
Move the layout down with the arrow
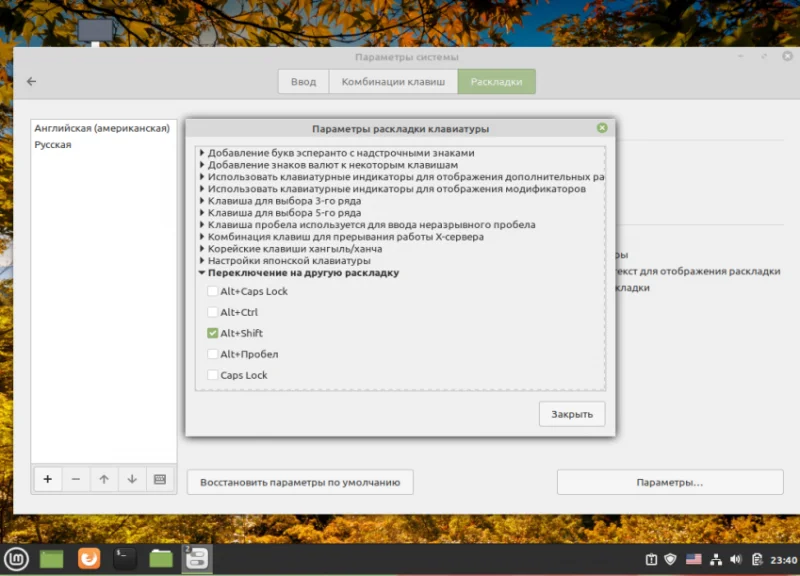[x=132, y=479]
